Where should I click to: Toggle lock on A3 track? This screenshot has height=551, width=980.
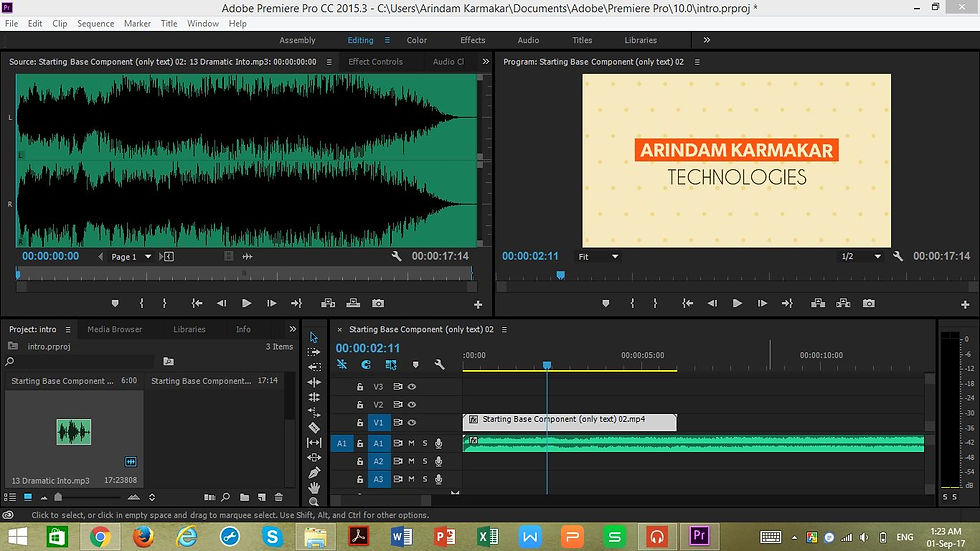click(x=360, y=479)
